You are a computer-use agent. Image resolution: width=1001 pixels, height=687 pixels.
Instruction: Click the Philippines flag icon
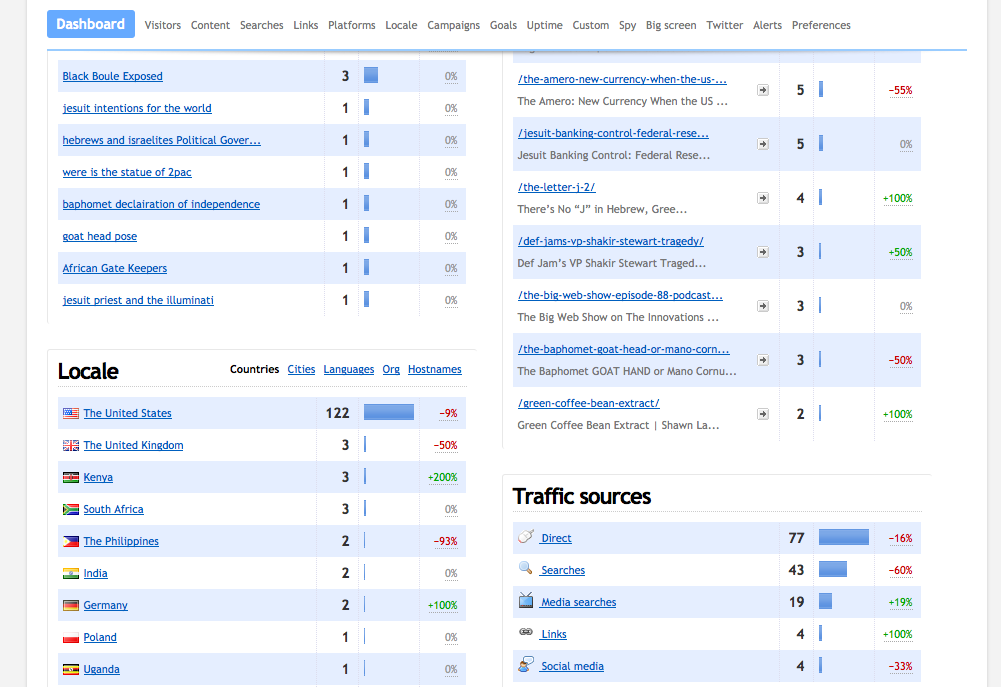tap(71, 541)
